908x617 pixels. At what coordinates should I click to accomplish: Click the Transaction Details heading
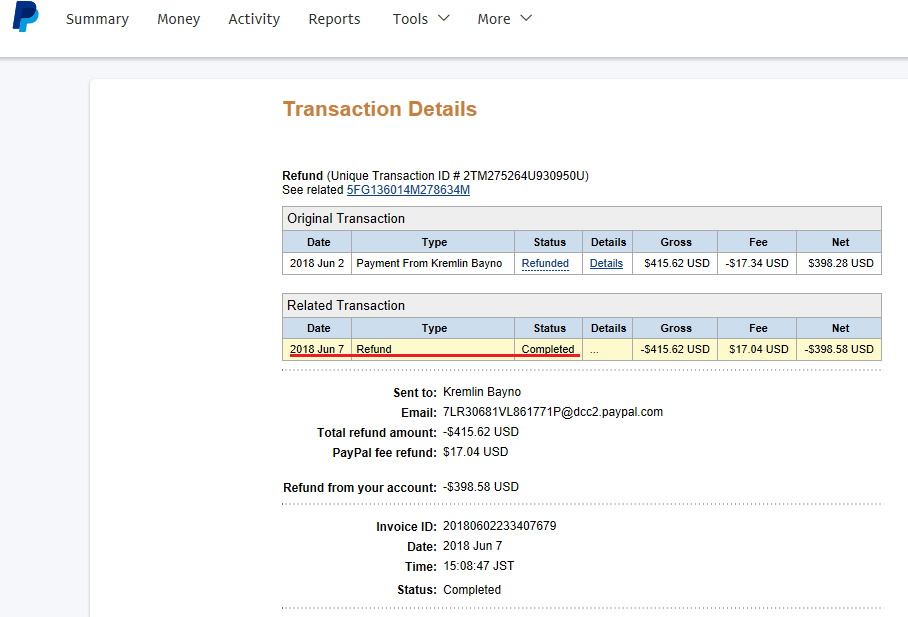[380, 109]
